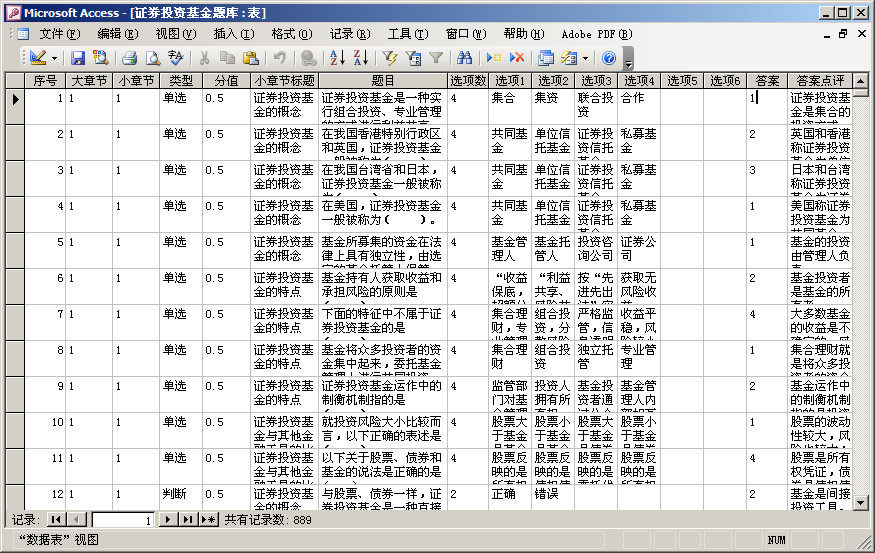This screenshot has width=875, height=553.
Task: Open the View type dropdown arrow
Action: click(x=54, y=57)
